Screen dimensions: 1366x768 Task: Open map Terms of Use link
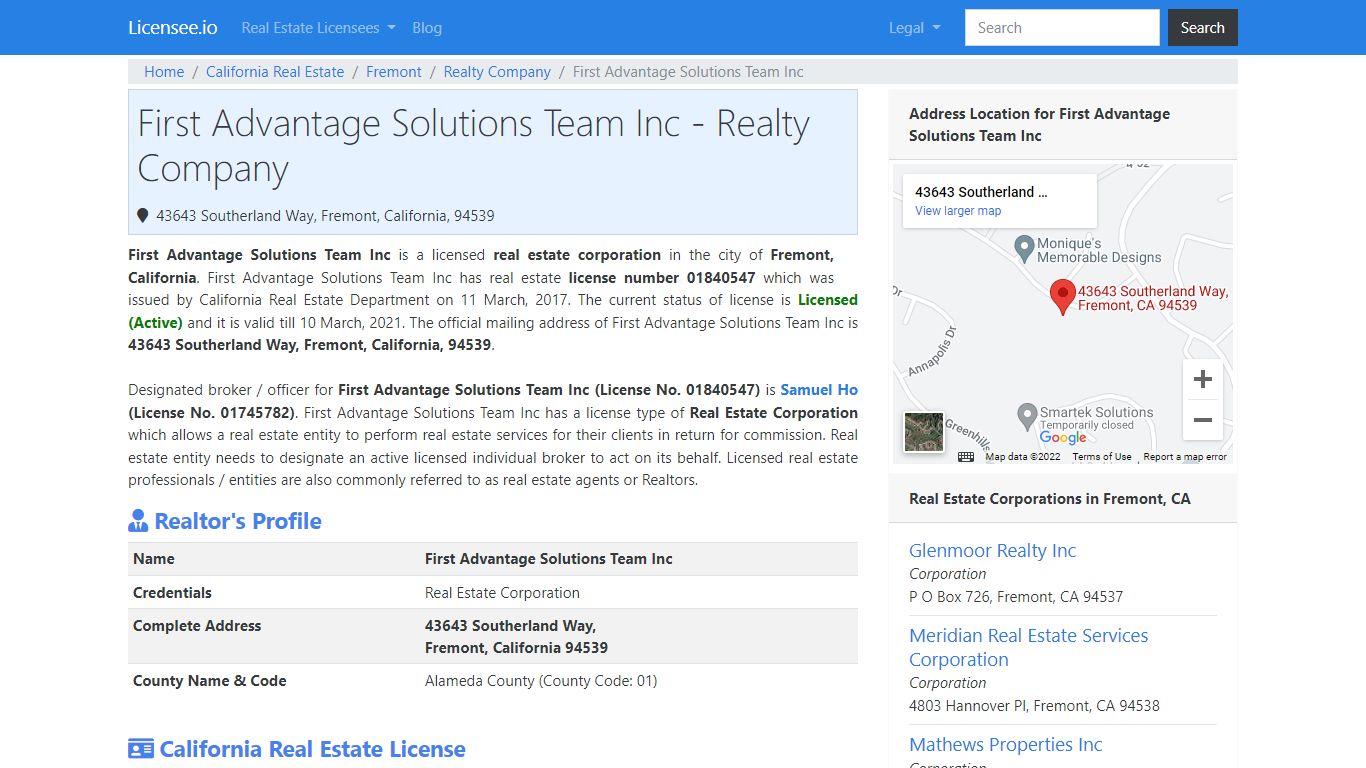(1102, 457)
